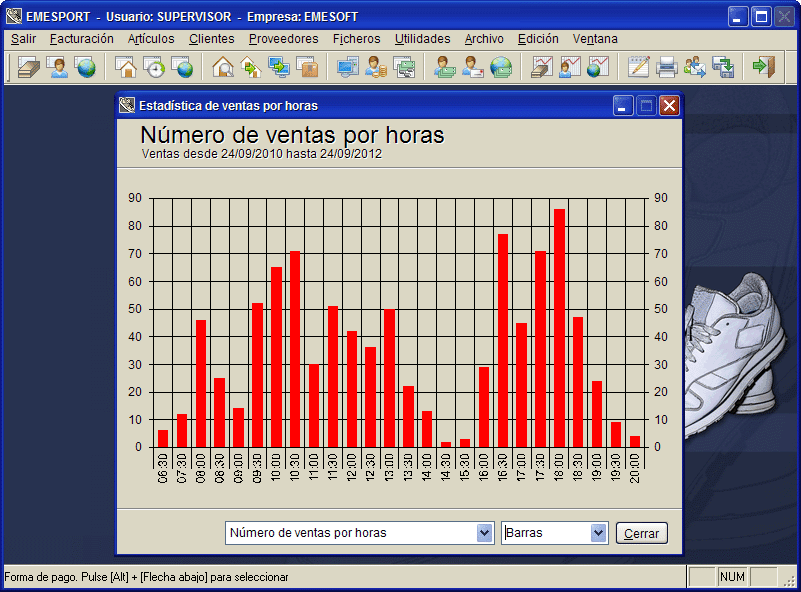This screenshot has height=592, width=801.
Task: Click the exit door icon in toolbar
Action: (x=764, y=67)
